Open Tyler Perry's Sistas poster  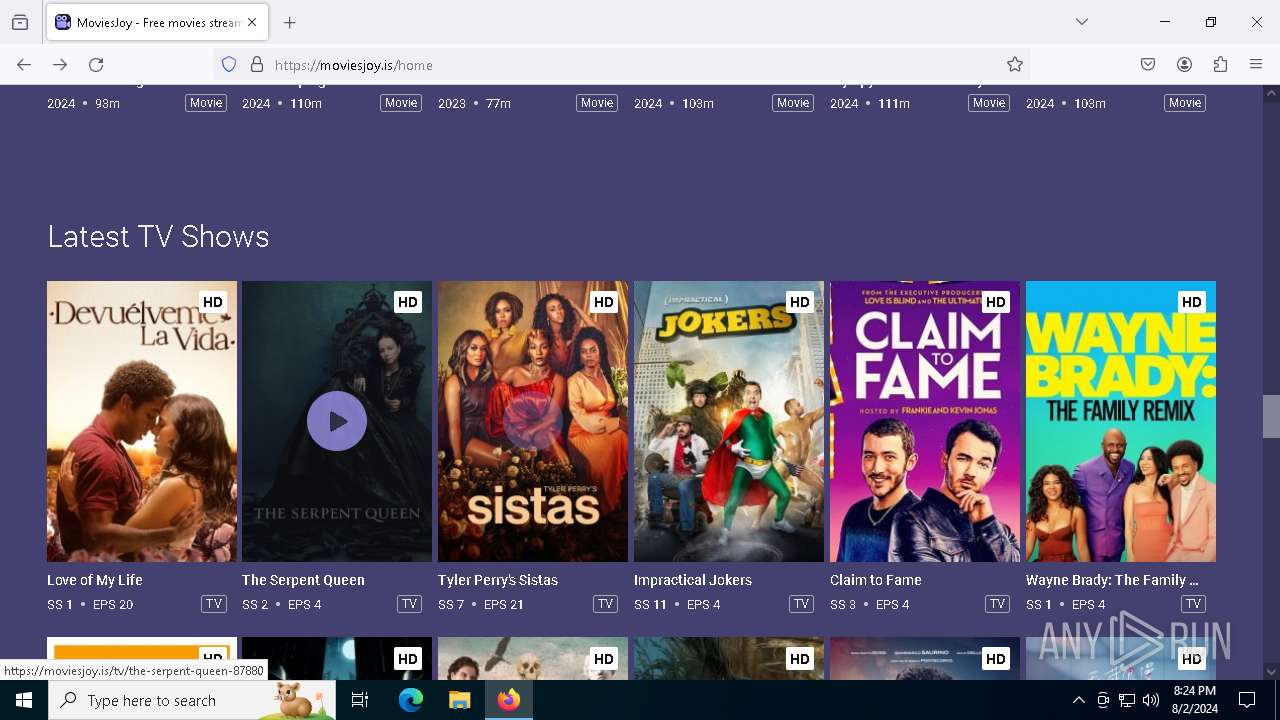[533, 421]
